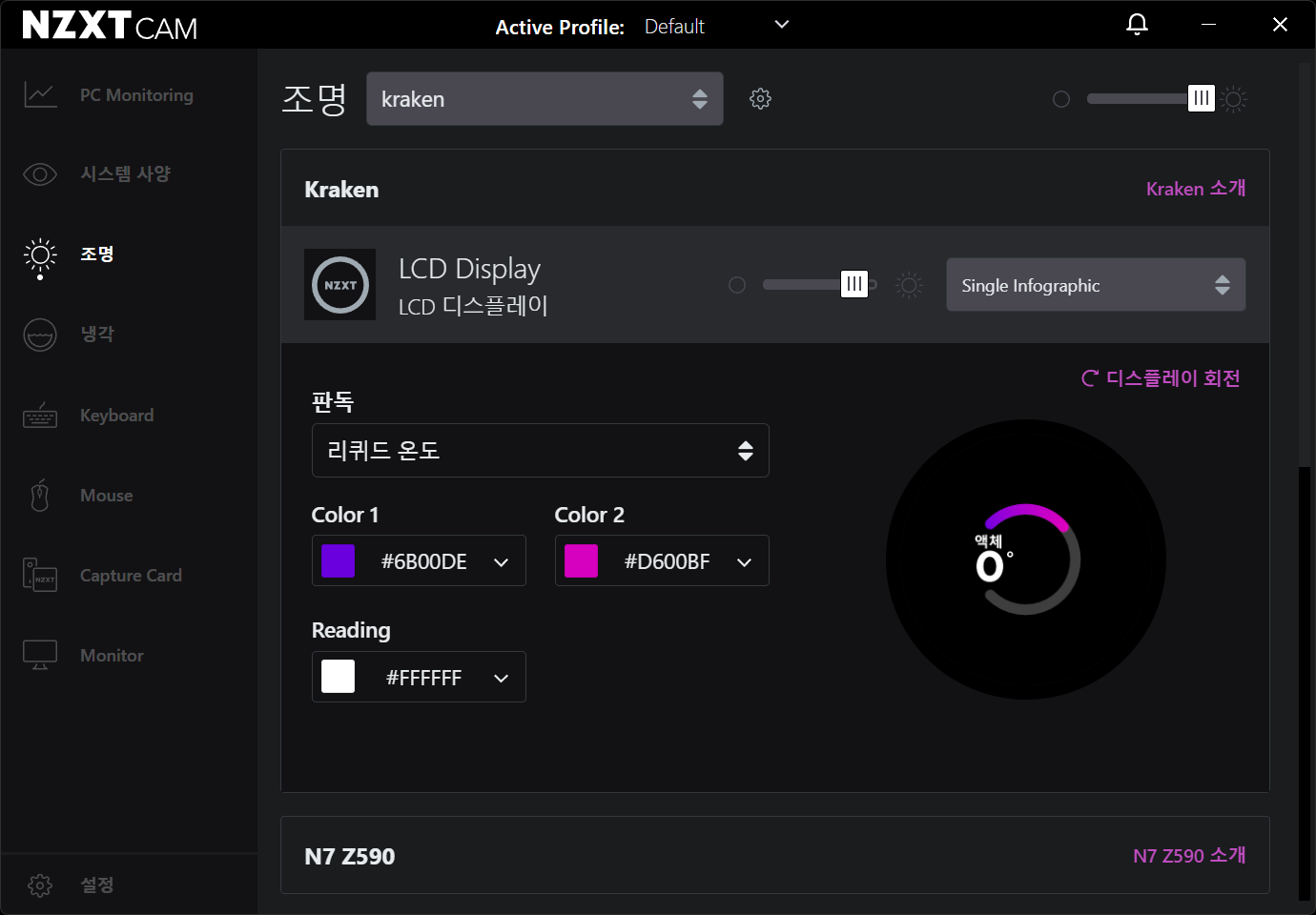Go to 냉각 cooling section
1316x915 pixels.
96,335
